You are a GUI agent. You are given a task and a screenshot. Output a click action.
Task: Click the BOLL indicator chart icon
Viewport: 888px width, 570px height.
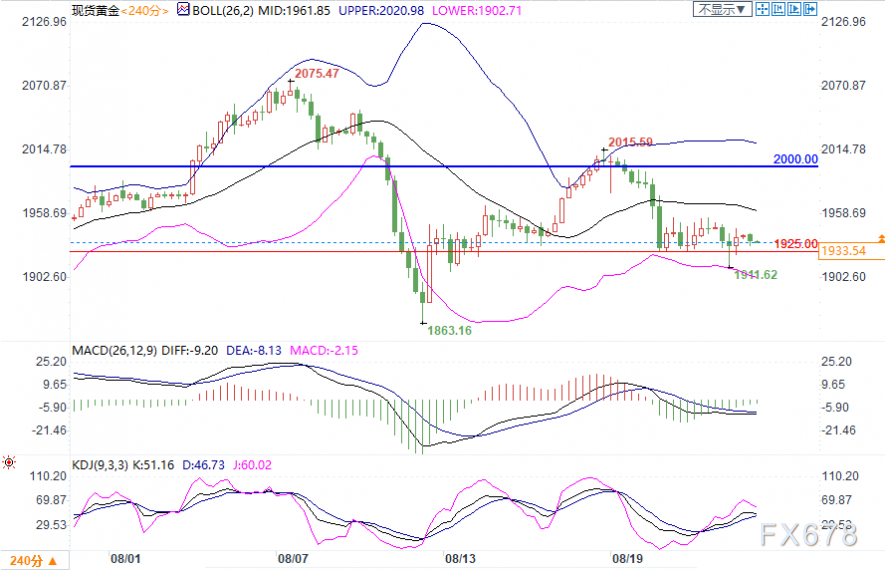coord(183,9)
